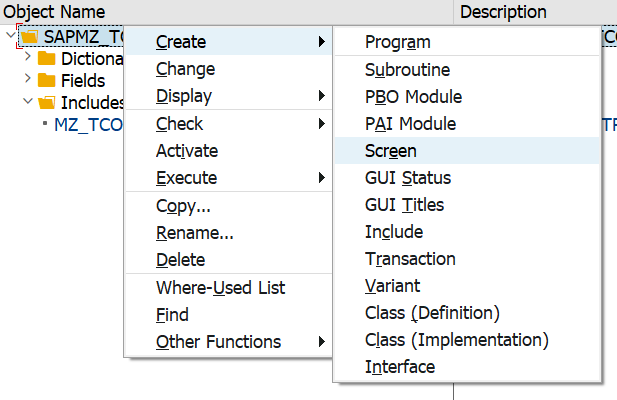Choose Check from the context menu
Viewport: 617px width, 400px height.
click(x=229, y=124)
